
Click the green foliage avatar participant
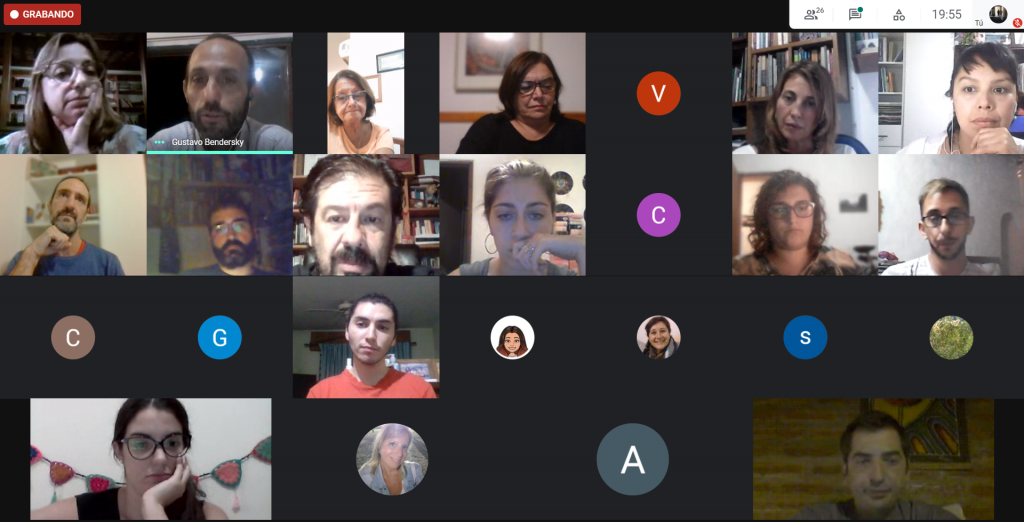pos(951,337)
